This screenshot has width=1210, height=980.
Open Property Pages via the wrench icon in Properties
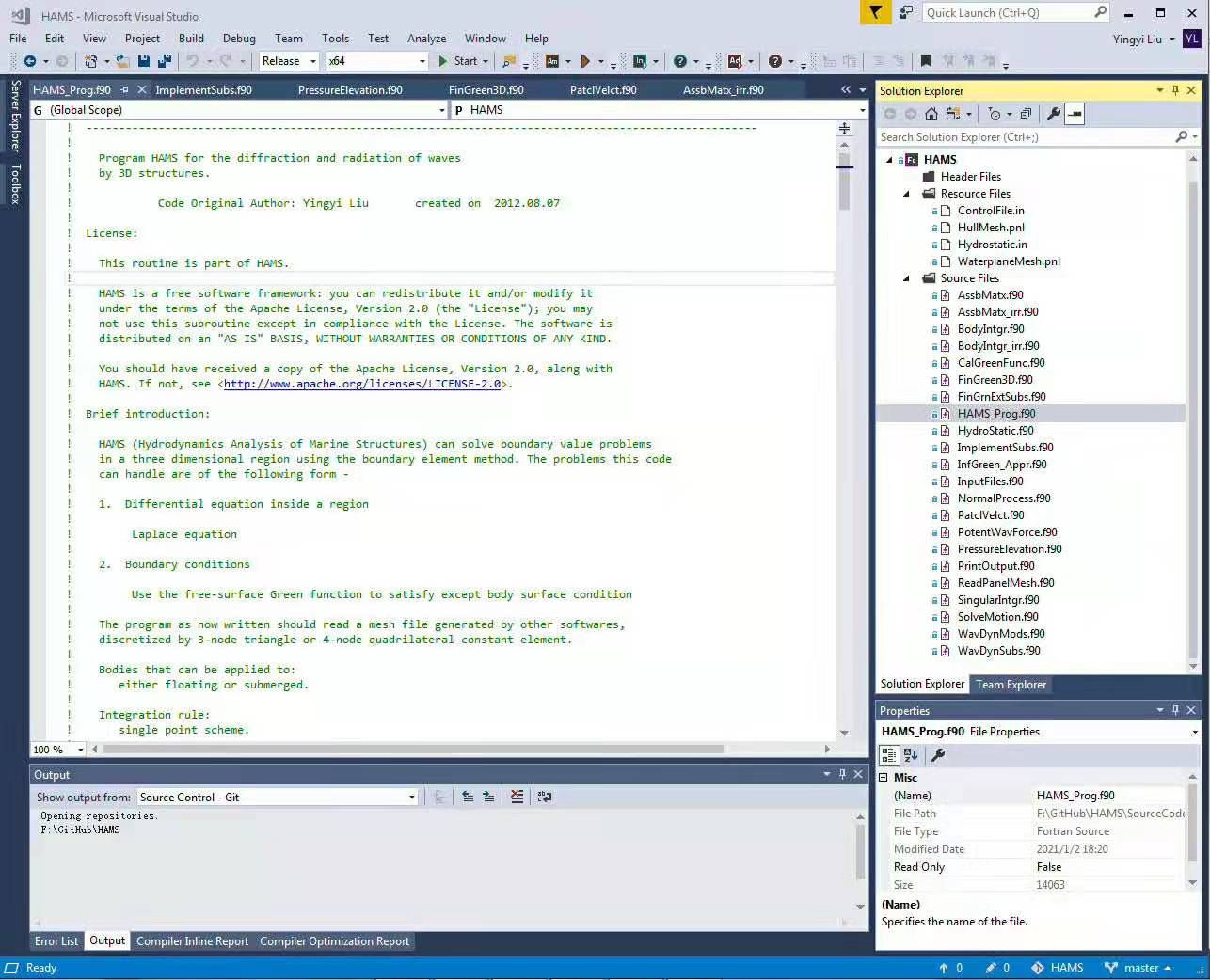(937, 754)
